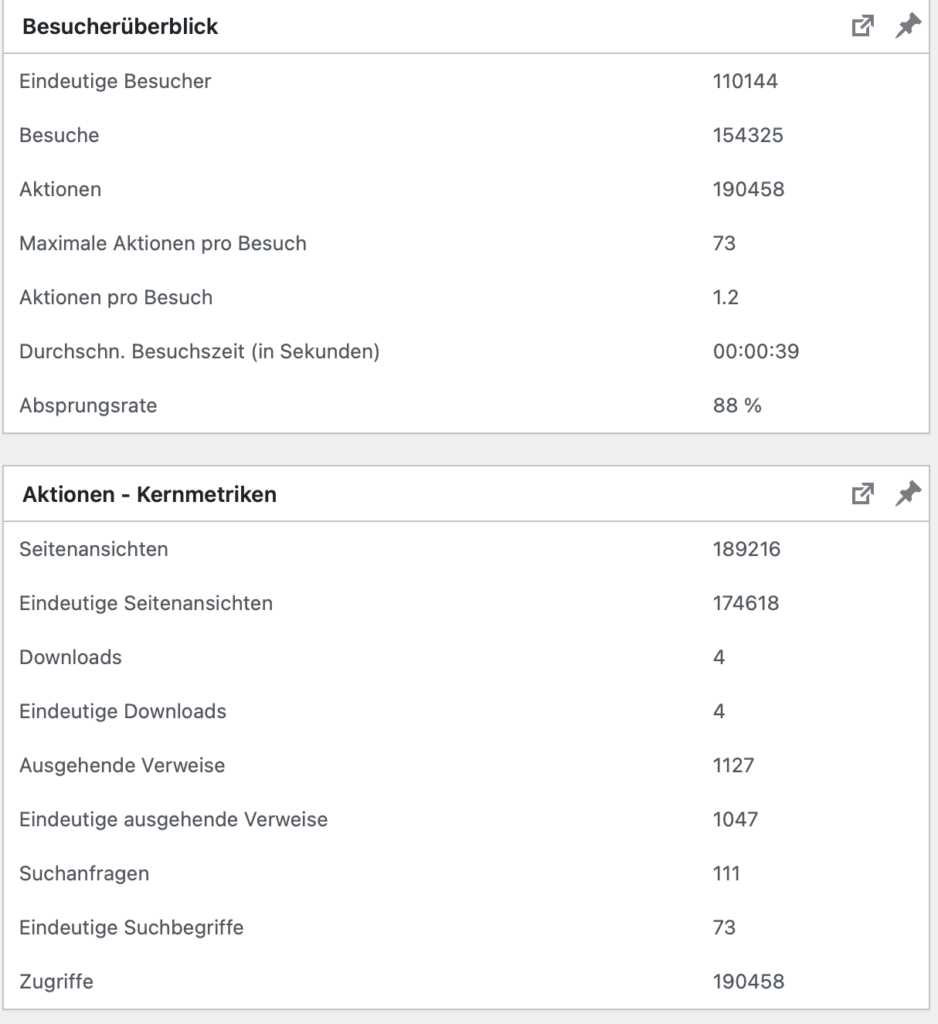
Task: Click the Suchanfragen value 111
Action: (x=726, y=873)
